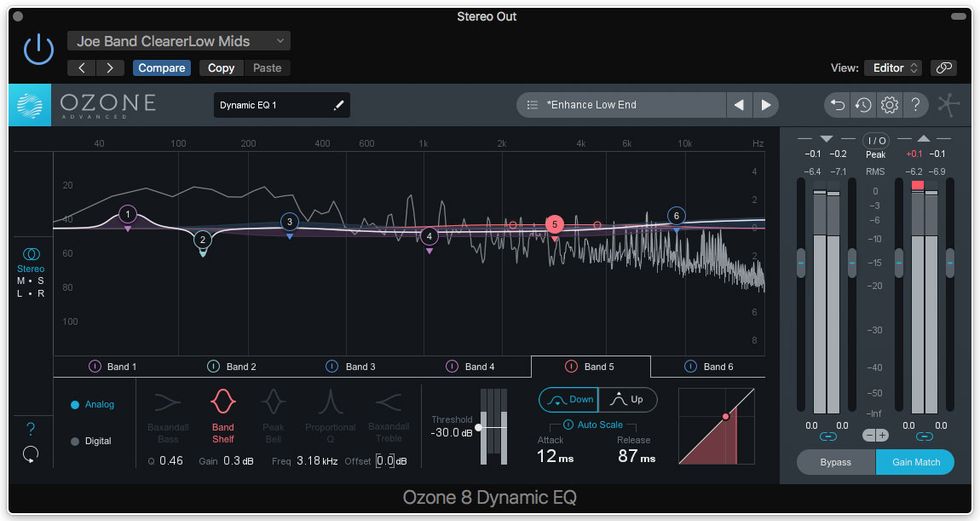980x521 pixels.
Task: Click the Compare button
Action: tap(161, 68)
